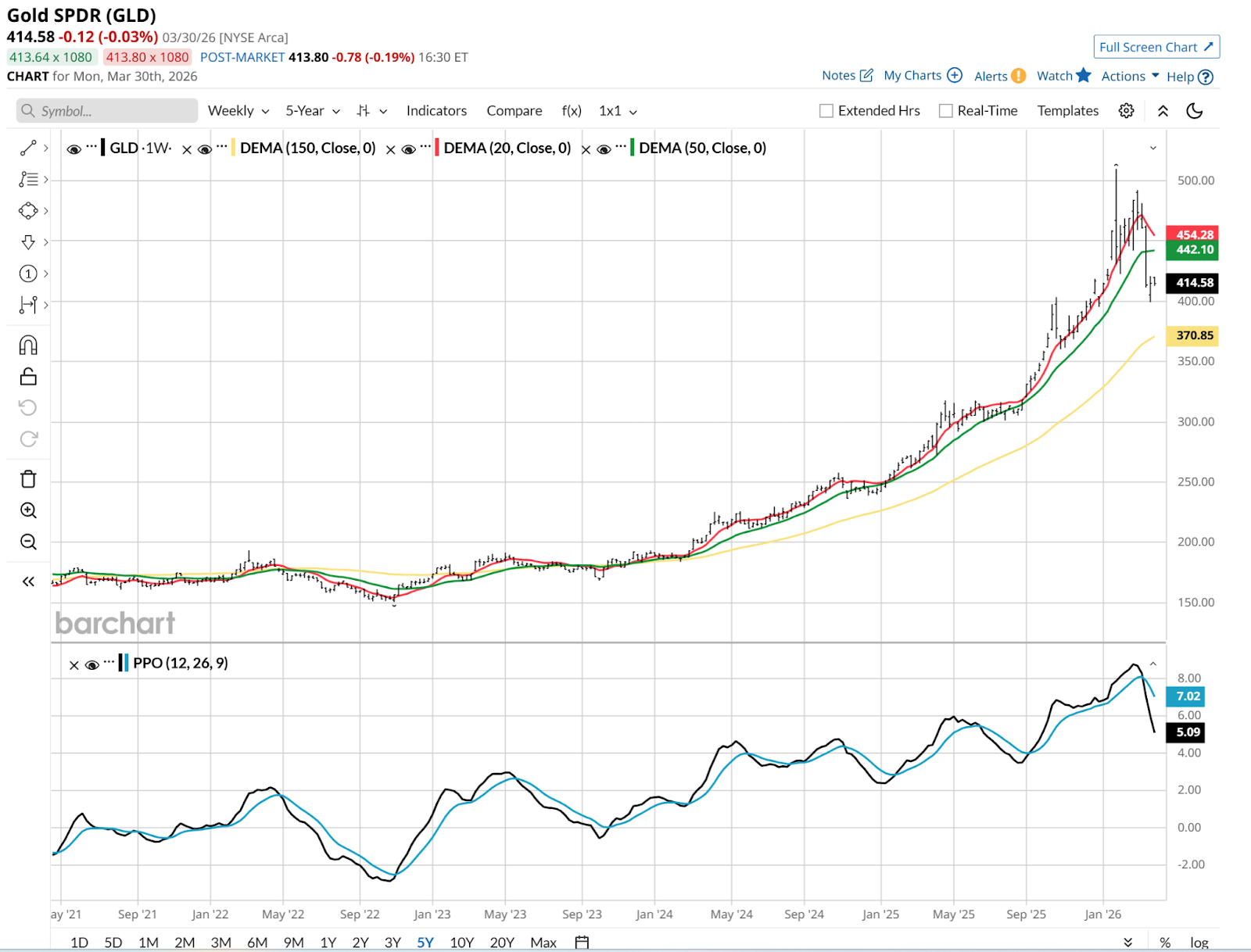This screenshot has height=952, width=1251.
Task: Open the Templates link
Action: tap(1067, 111)
